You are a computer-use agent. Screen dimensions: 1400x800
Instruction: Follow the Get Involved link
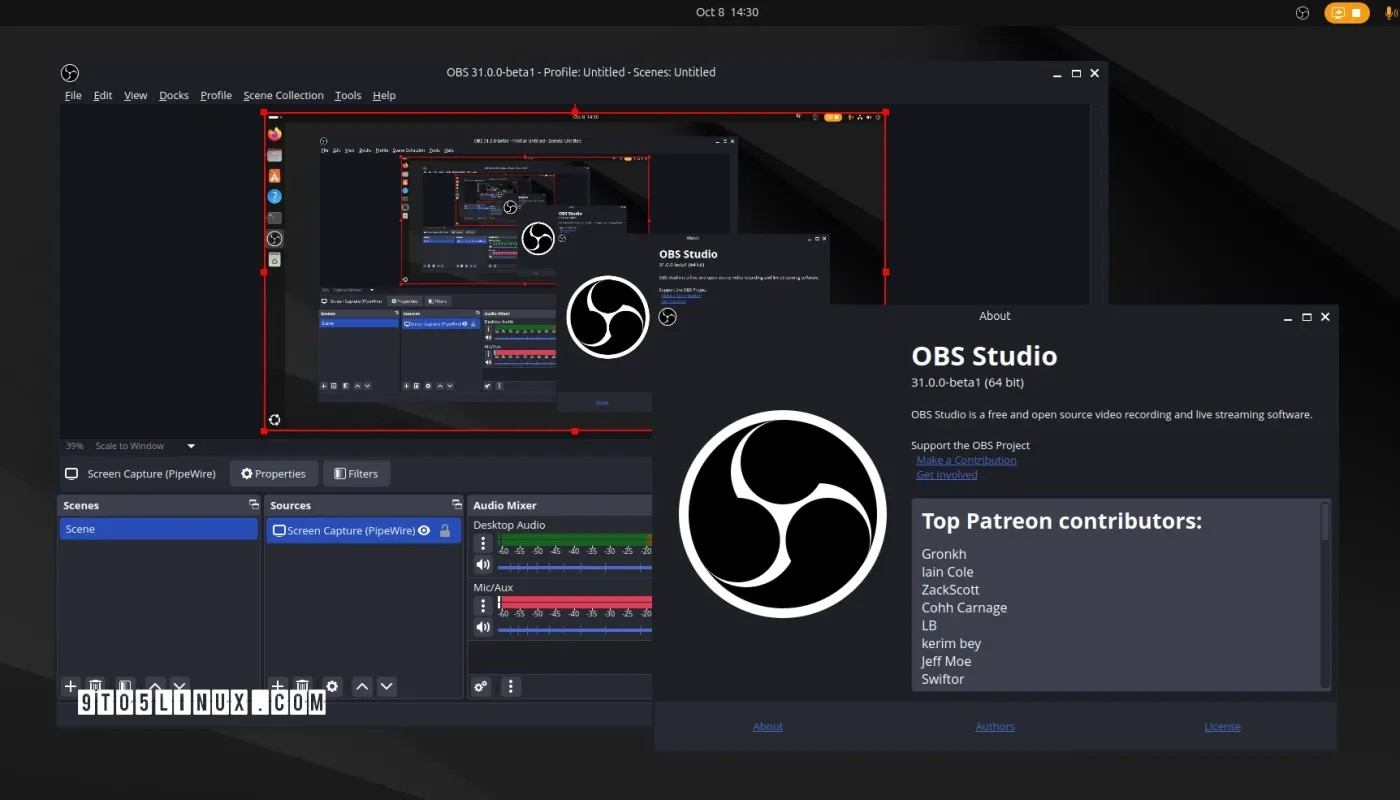[x=947, y=475]
